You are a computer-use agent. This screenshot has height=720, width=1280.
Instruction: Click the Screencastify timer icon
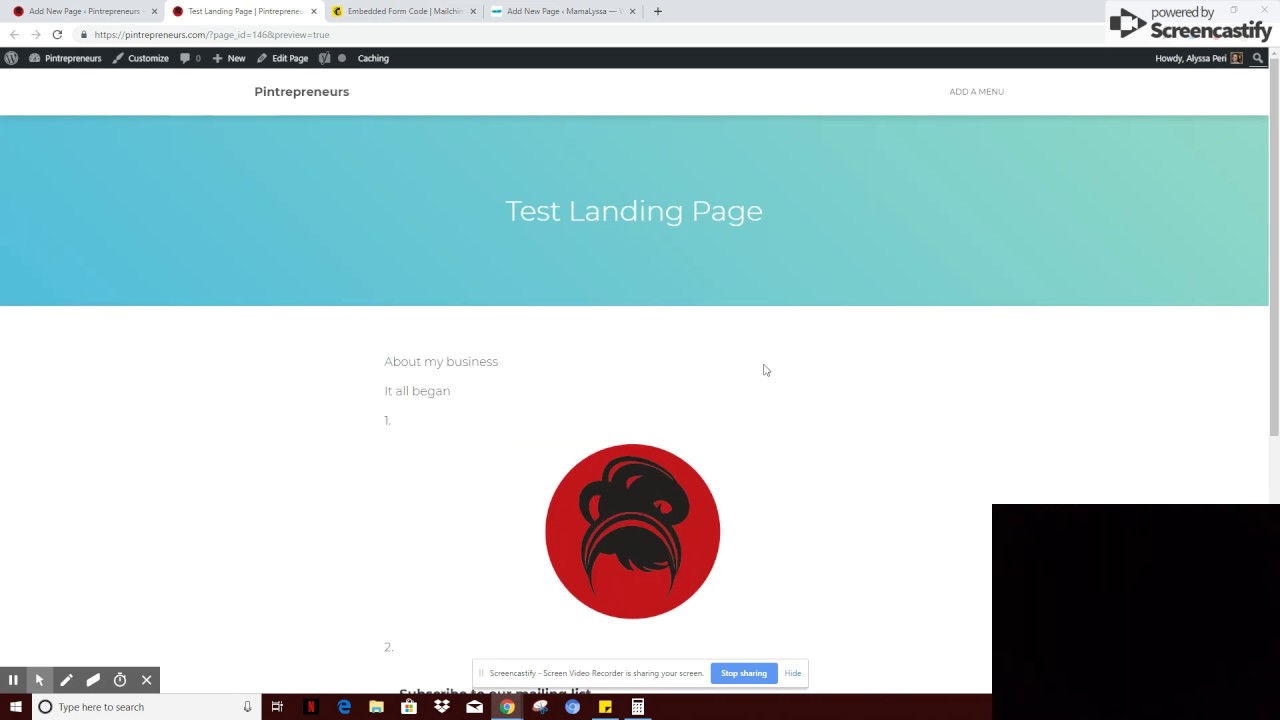coord(120,680)
